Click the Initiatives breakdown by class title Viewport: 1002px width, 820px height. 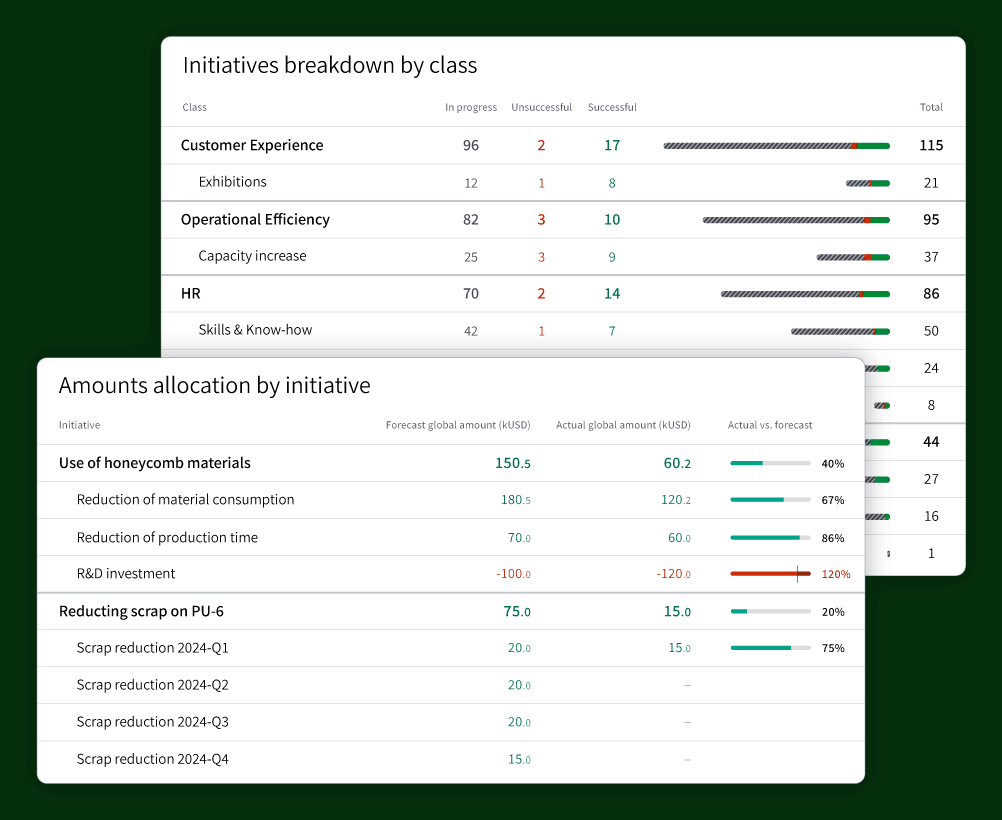point(330,65)
